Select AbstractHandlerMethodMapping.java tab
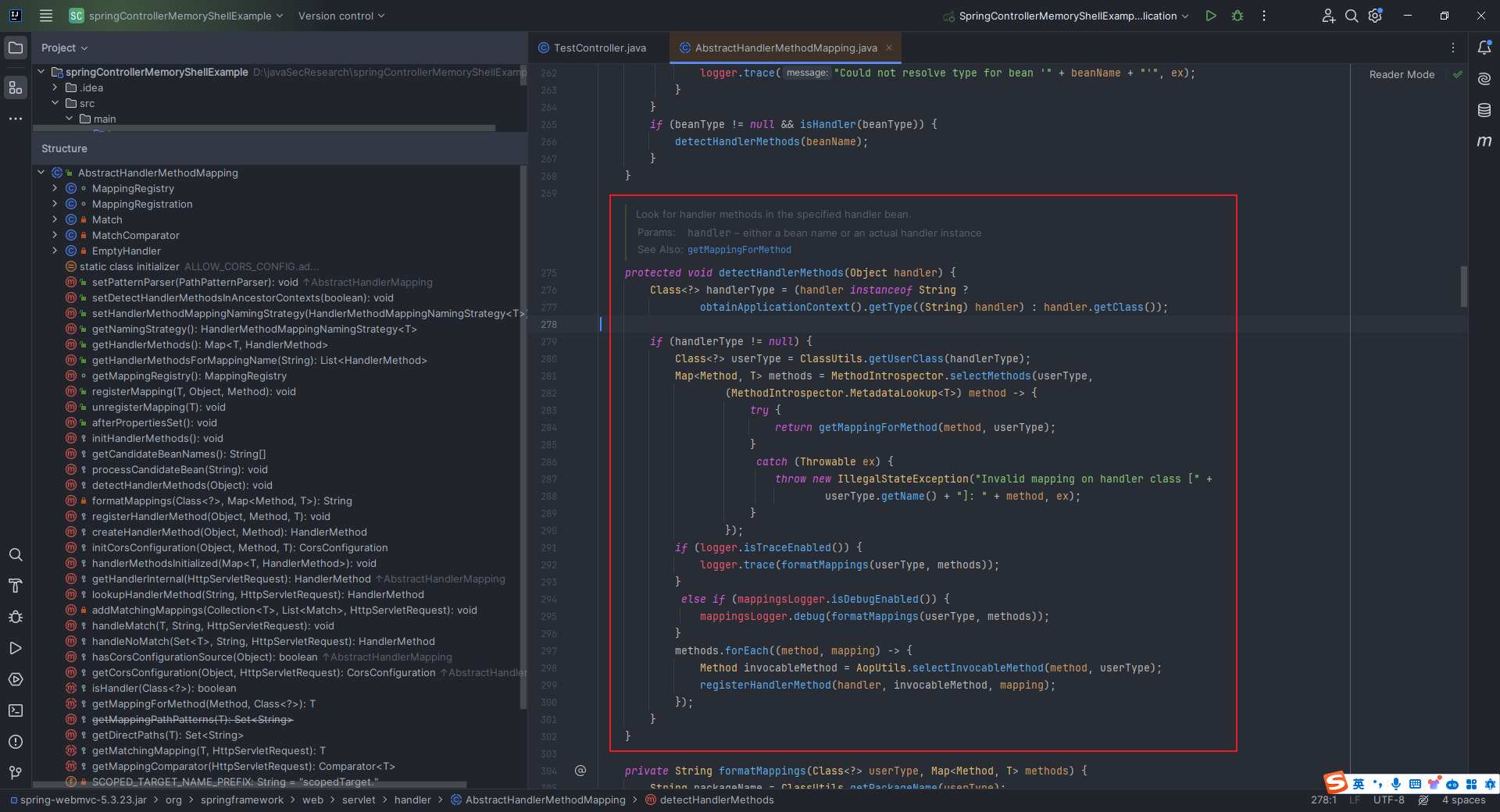The image size is (1500, 812). click(786, 48)
